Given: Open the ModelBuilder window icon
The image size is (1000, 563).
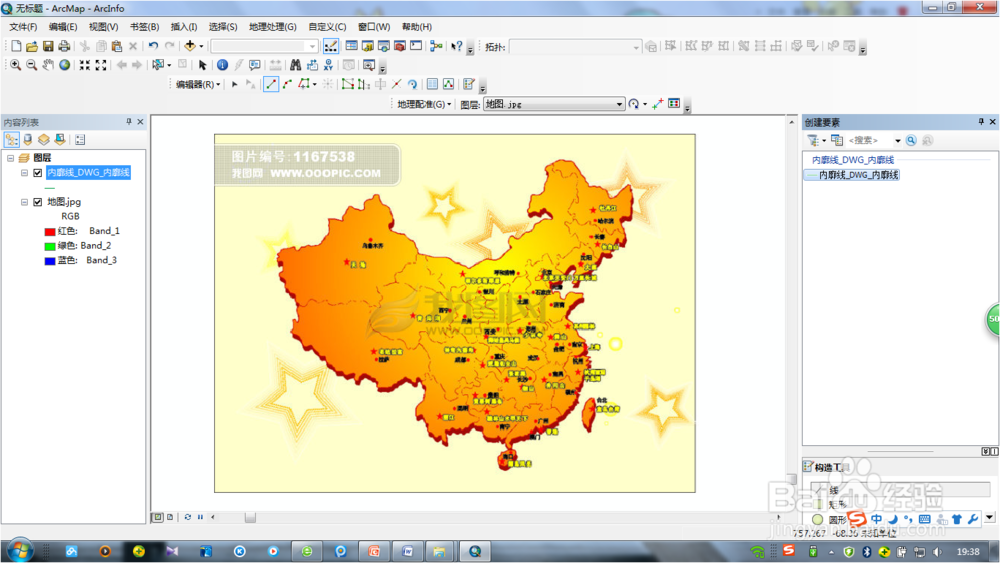Looking at the screenshot, I should (436, 46).
